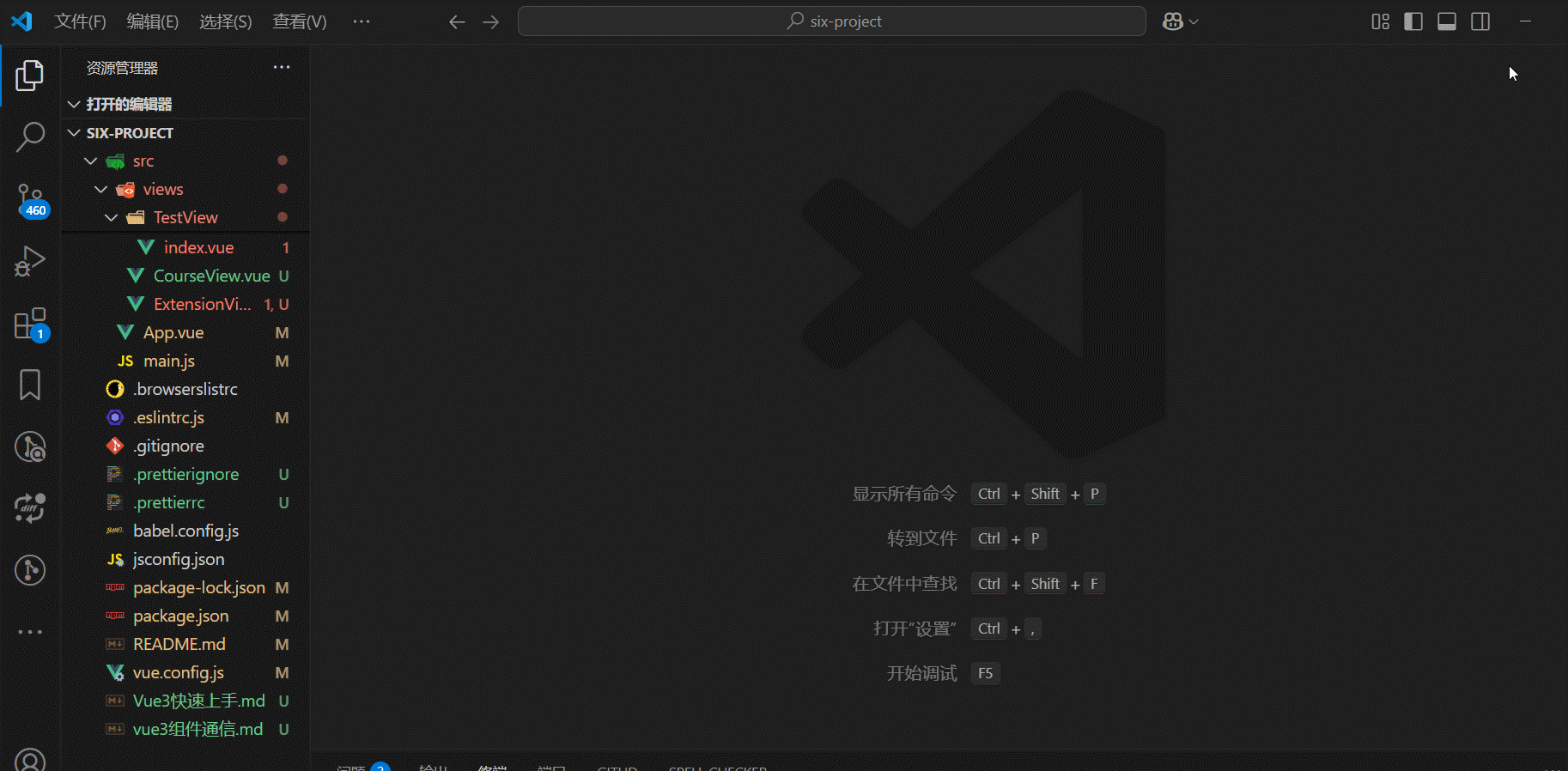Open the Run and Debug view
This screenshot has height=771, width=1568.
click(30, 261)
